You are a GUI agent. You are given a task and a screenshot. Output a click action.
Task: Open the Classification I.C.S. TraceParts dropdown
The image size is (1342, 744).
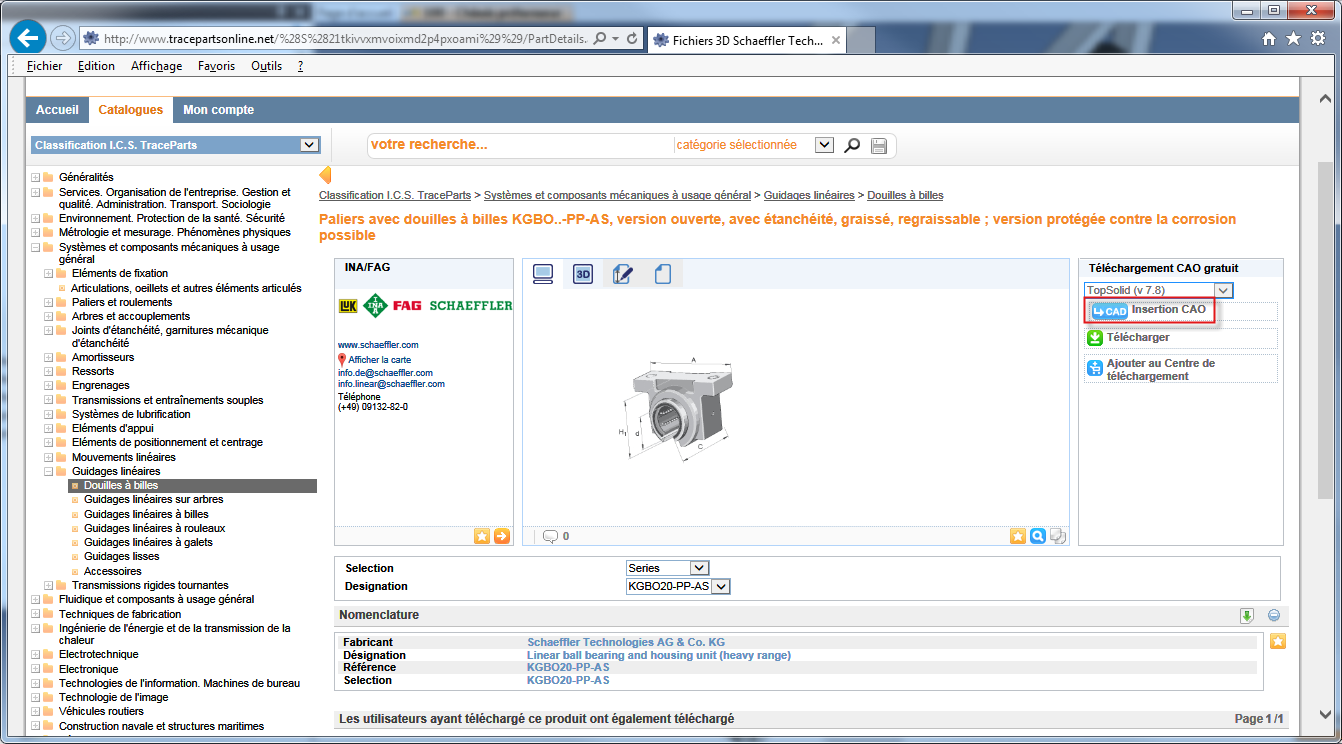click(309, 145)
